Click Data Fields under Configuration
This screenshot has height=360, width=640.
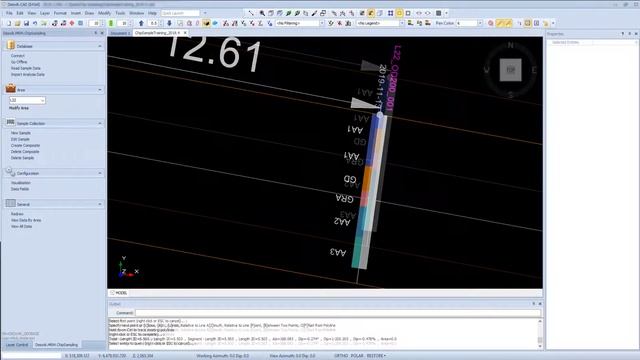click(20, 189)
